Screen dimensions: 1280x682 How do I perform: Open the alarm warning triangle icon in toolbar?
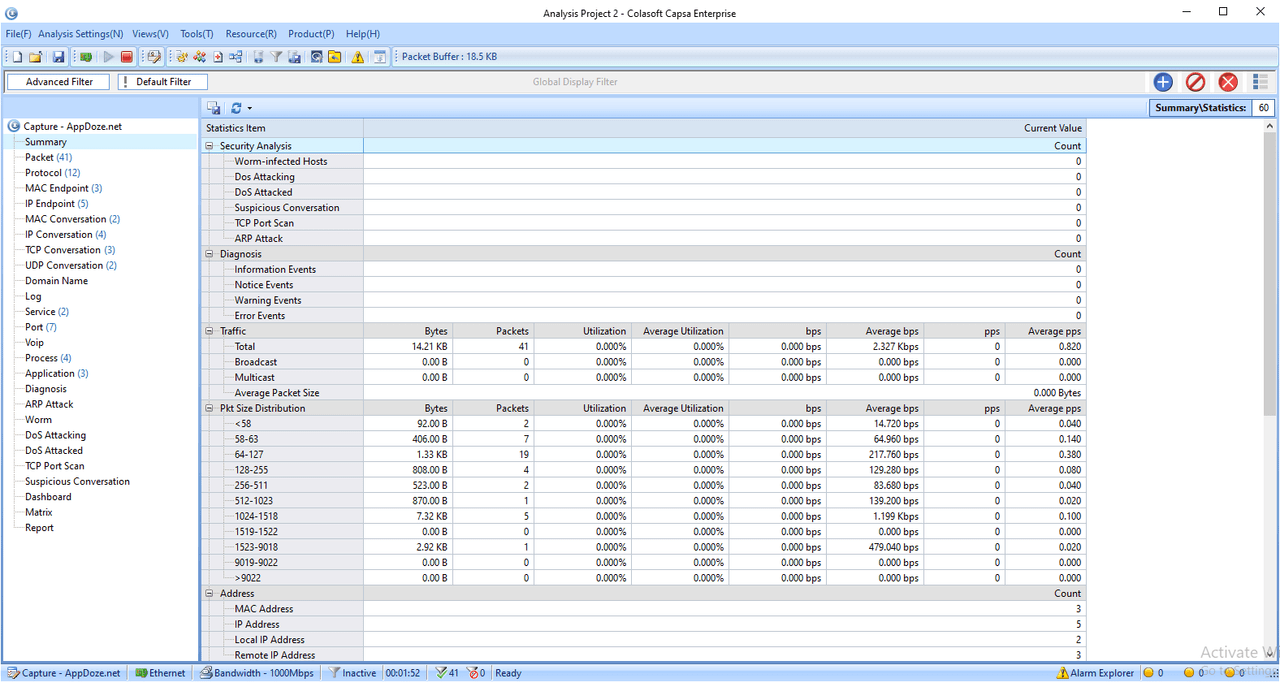357,57
